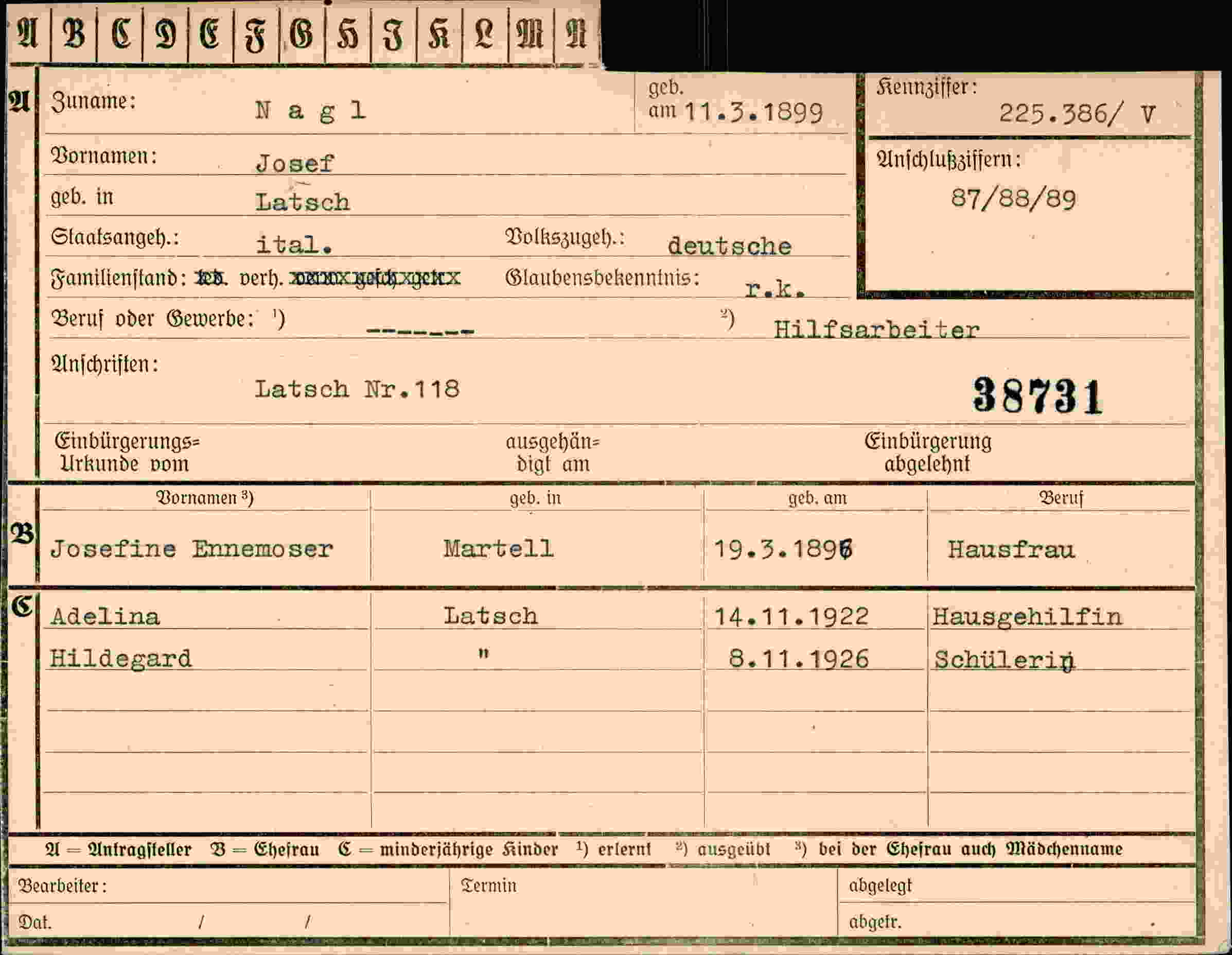Click the citizenship value 'ital.'

[x=294, y=244]
